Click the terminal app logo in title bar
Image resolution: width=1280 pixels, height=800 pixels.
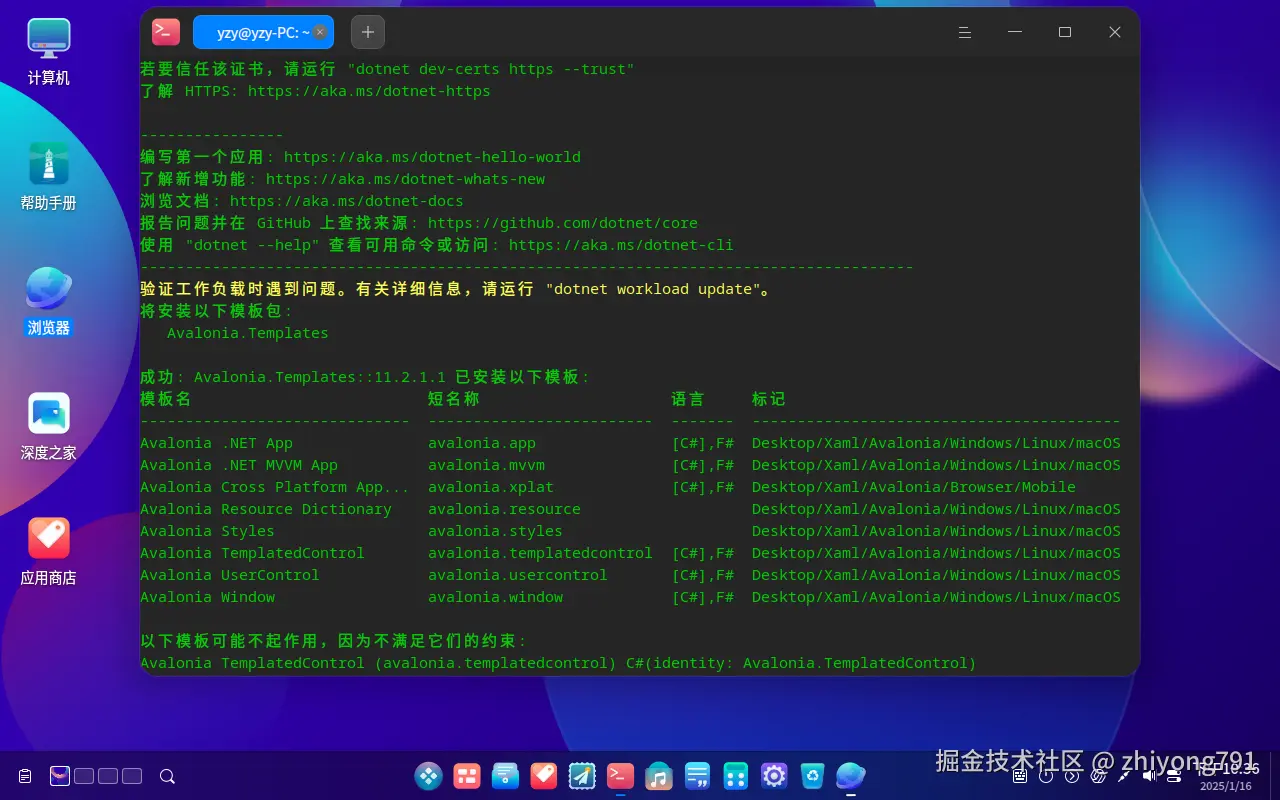[166, 32]
